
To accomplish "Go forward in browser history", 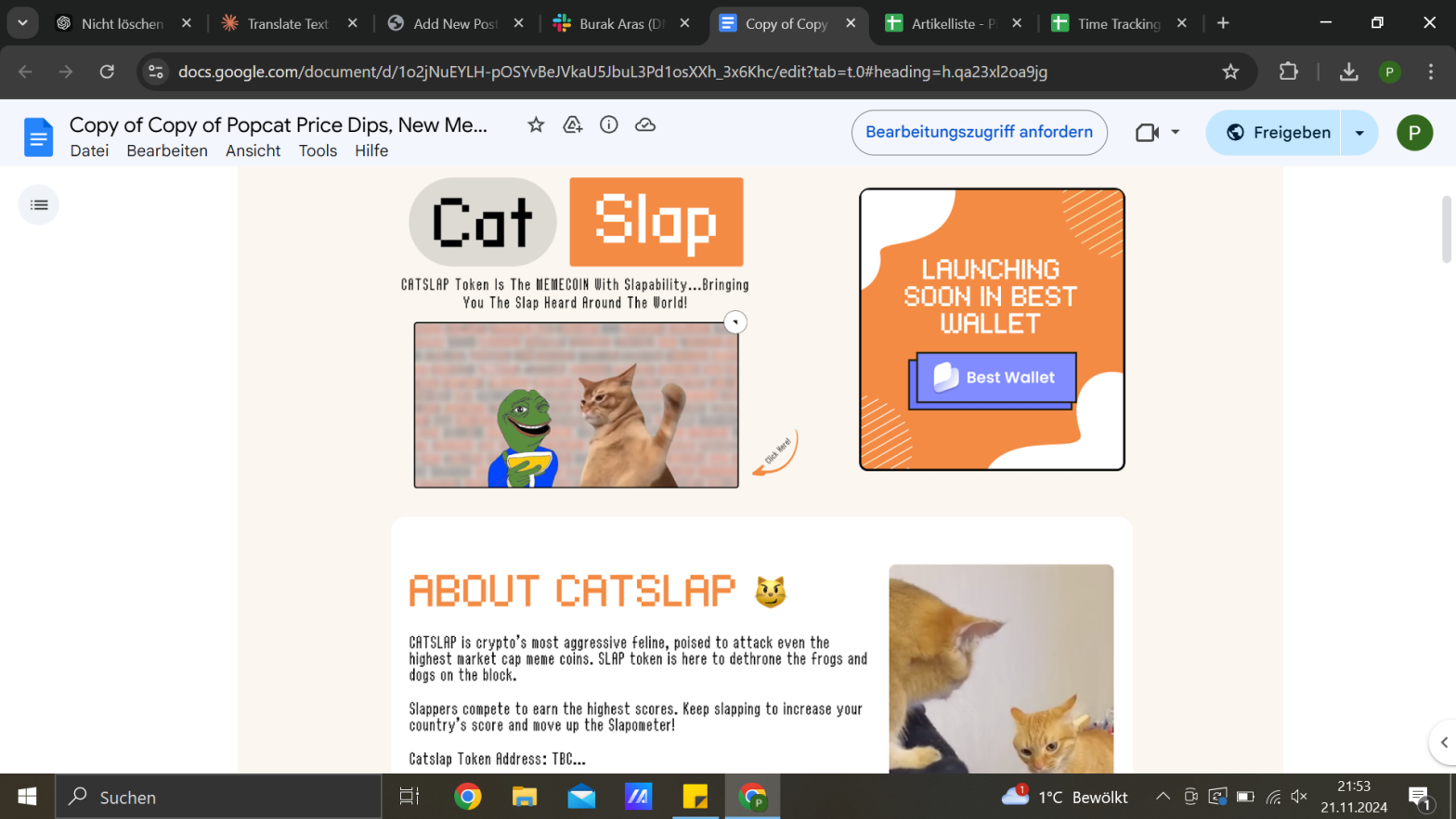I will 66,71.
